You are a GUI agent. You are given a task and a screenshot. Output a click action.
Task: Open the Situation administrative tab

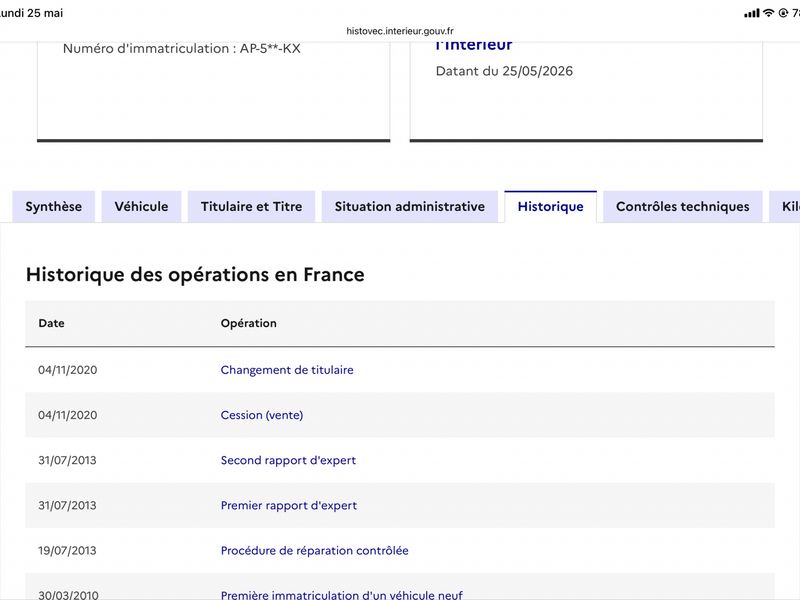pos(410,207)
